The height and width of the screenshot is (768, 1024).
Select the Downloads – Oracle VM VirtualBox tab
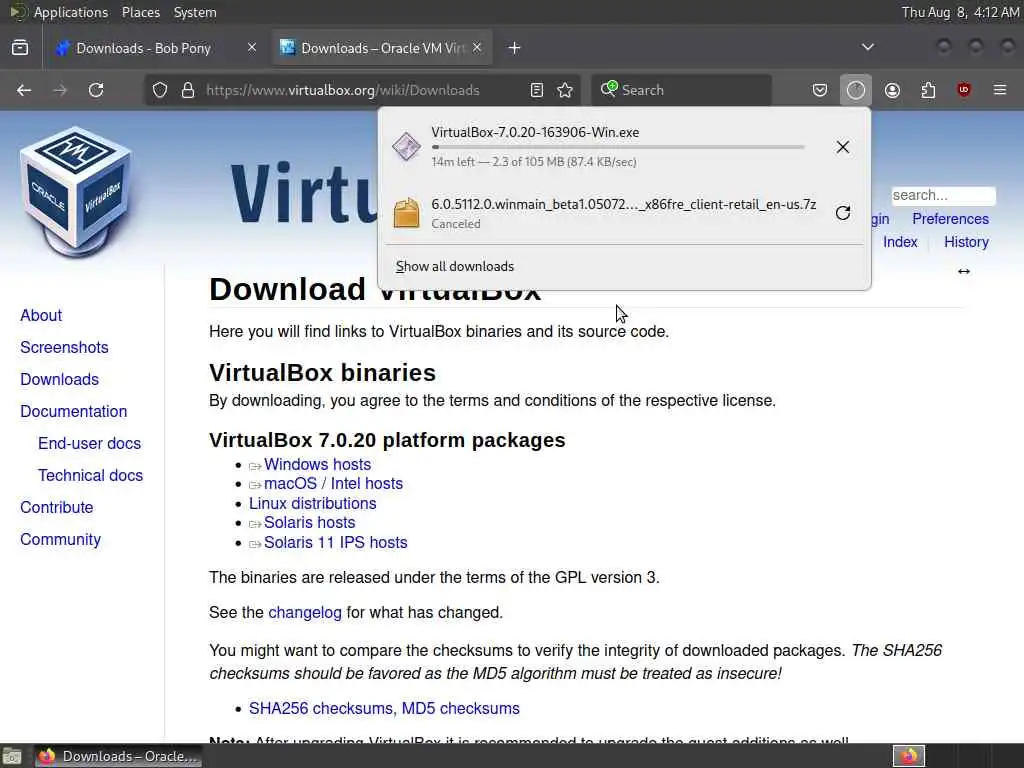tap(382, 48)
